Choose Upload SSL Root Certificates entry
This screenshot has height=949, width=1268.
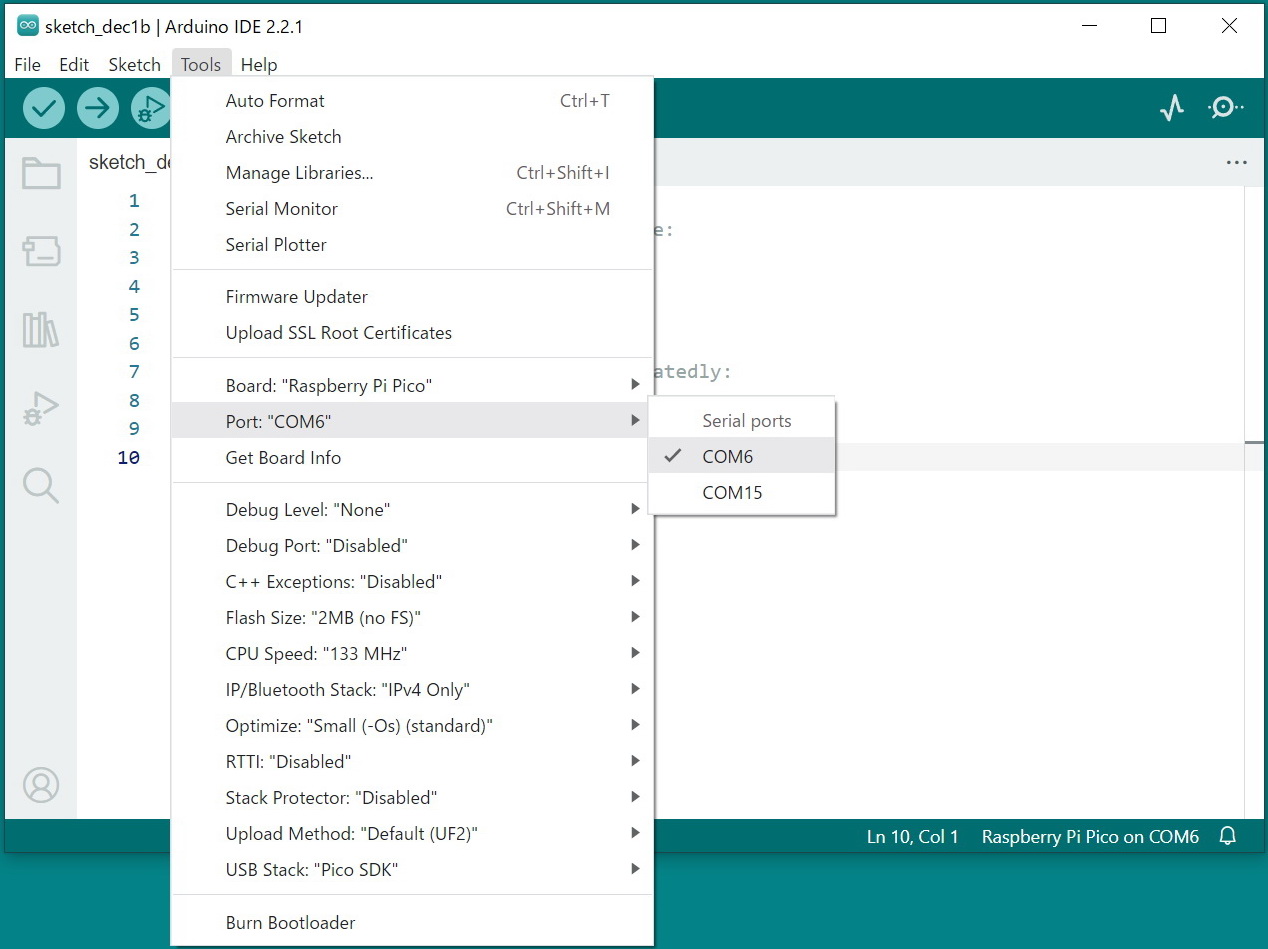[413, 332]
